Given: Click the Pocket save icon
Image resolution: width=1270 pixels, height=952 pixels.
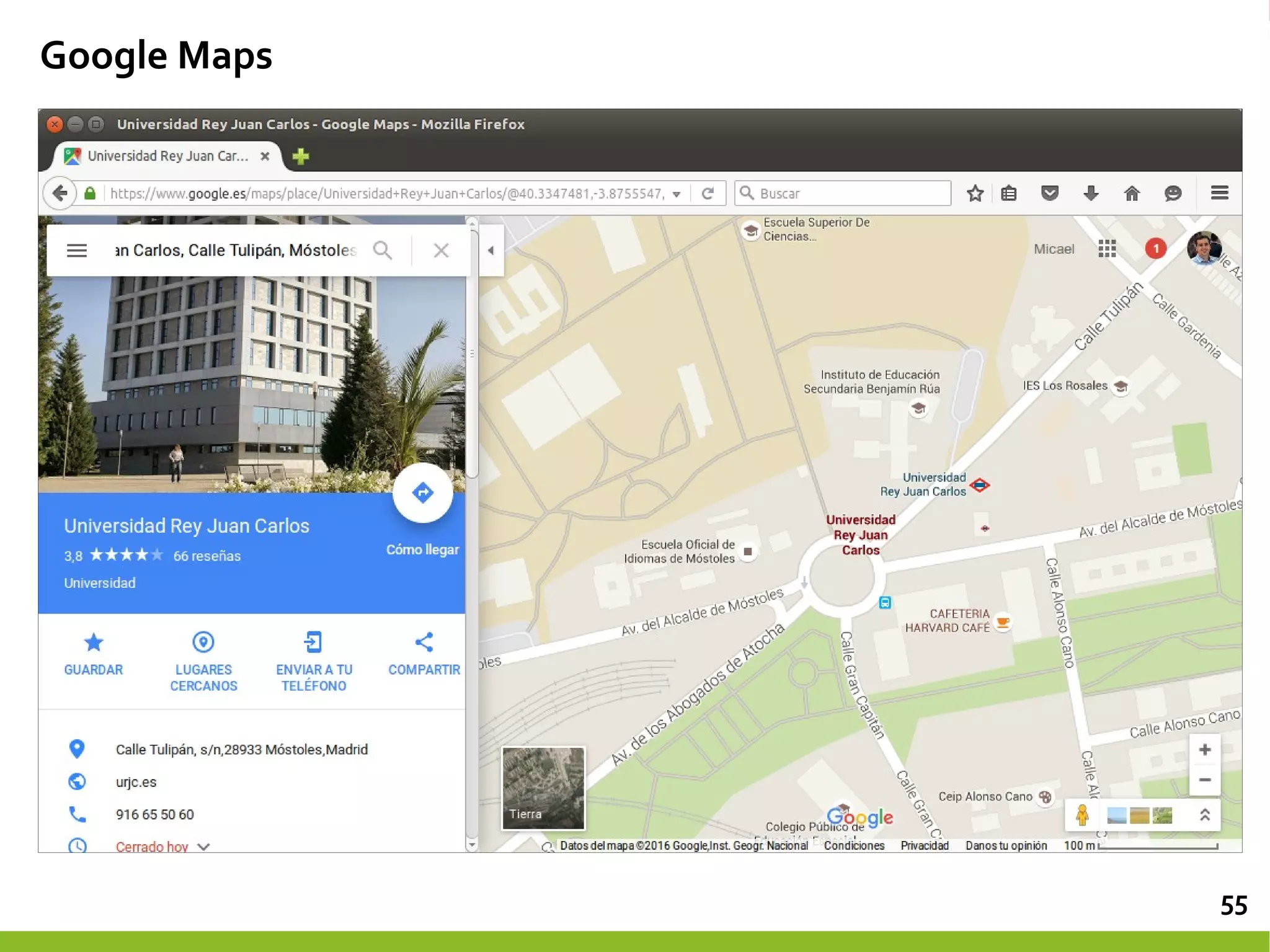Looking at the screenshot, I should [1049, 194].
